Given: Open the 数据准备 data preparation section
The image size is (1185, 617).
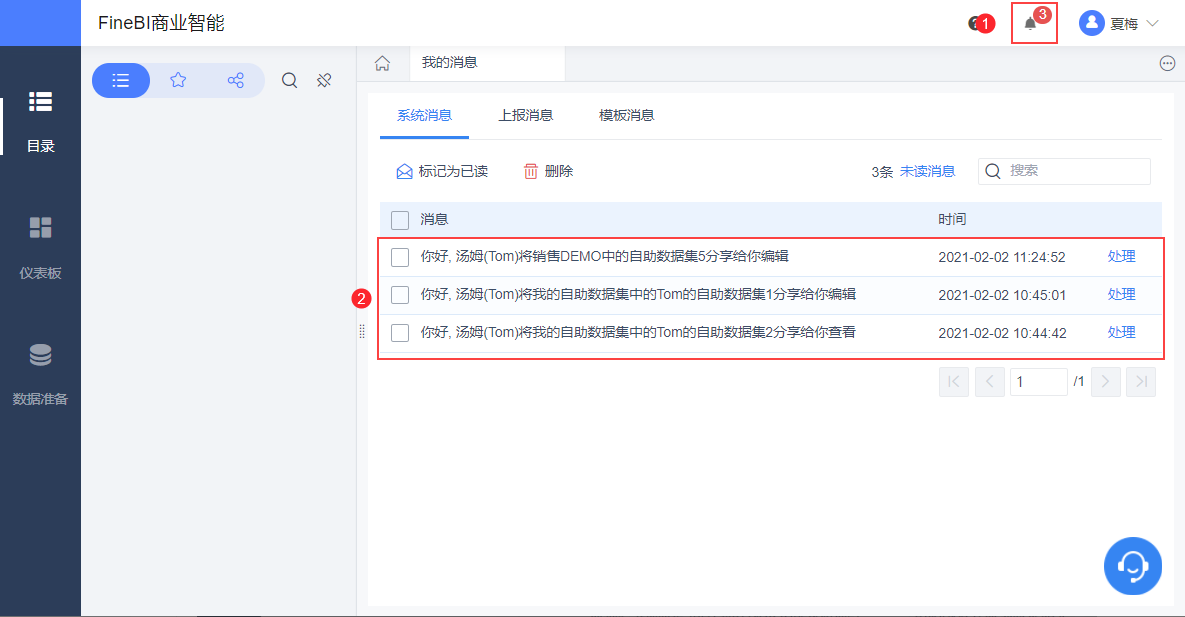Looking at the screenshot, I should (x=40, y=374).
